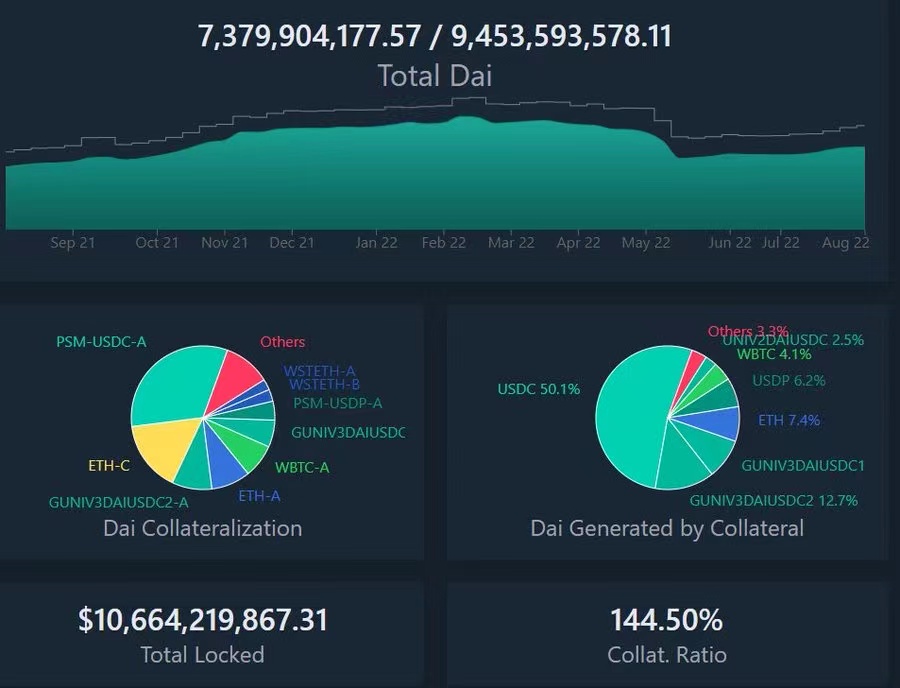900x688 pixels.
Task: Click the USDC 50.1% label
Action: (538, 389)
